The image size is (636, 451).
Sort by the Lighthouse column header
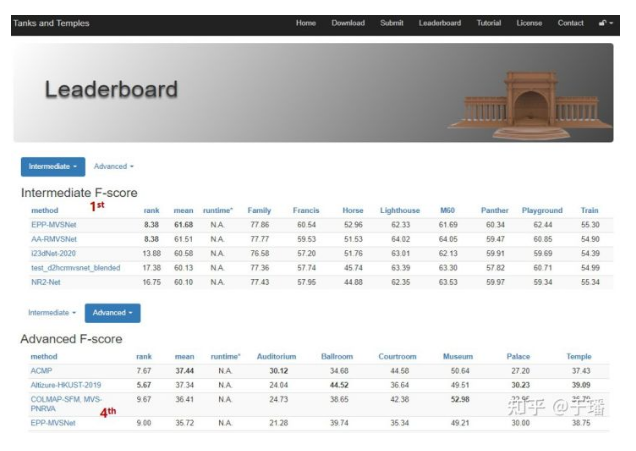pyautogui.click(x=400, y=210)
